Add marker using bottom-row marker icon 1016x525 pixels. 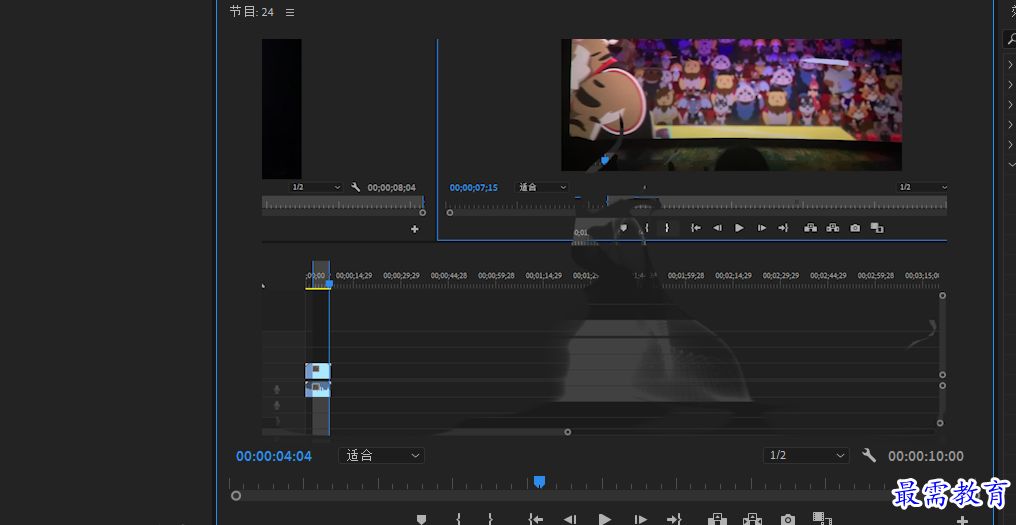(421, 519)
